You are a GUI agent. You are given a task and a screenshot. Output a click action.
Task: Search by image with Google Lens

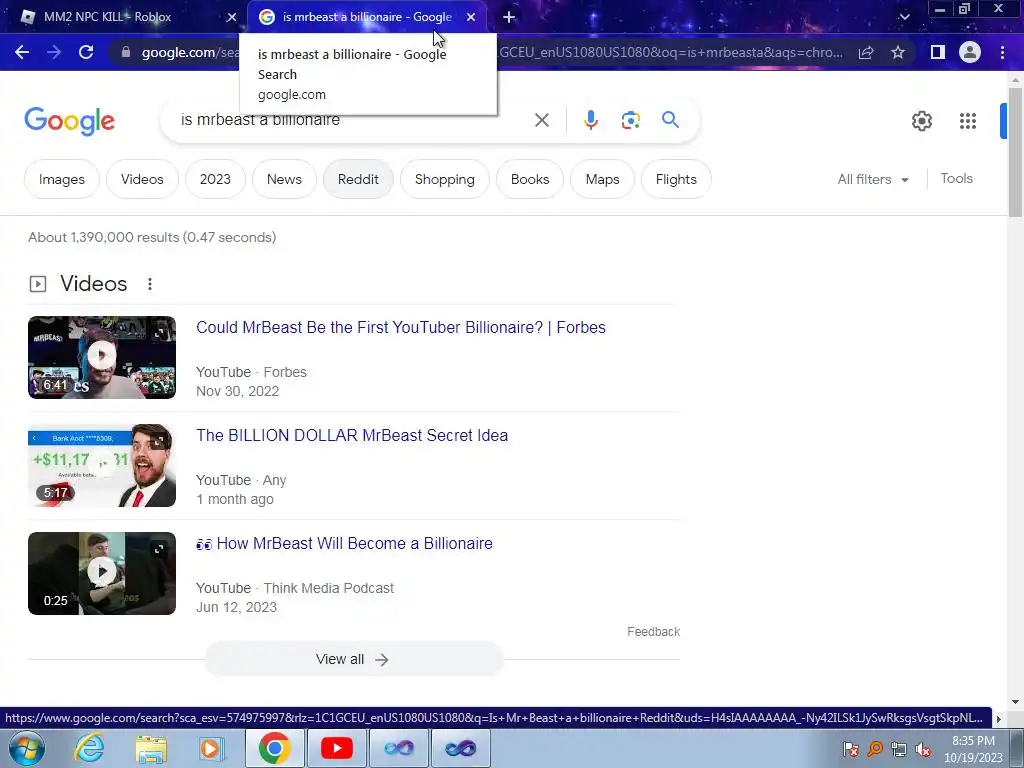[x=630, y=120]
